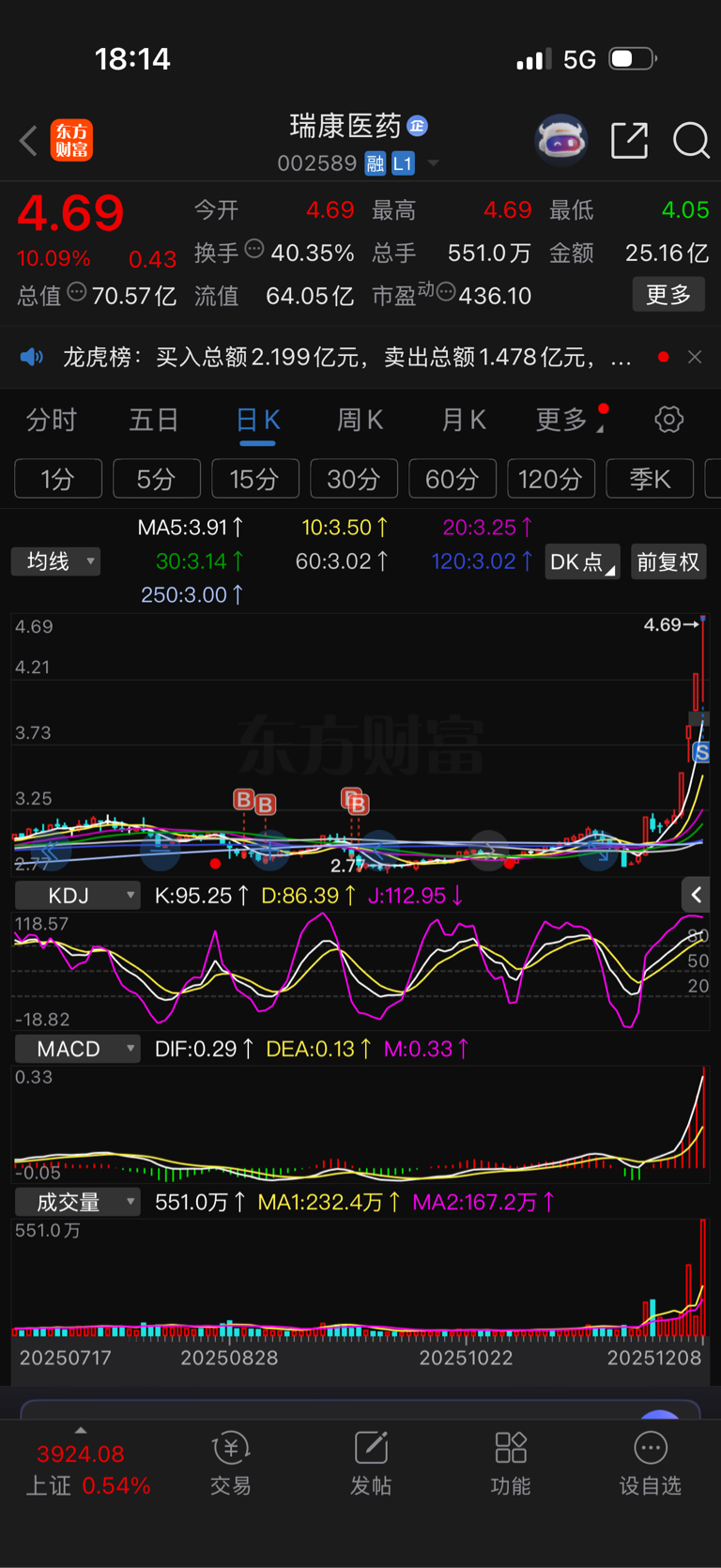Image resolution: width=721 pixels, height=1568 pixels.
Task: Select the 1分 period button
Action: click(x=58, y=479)
